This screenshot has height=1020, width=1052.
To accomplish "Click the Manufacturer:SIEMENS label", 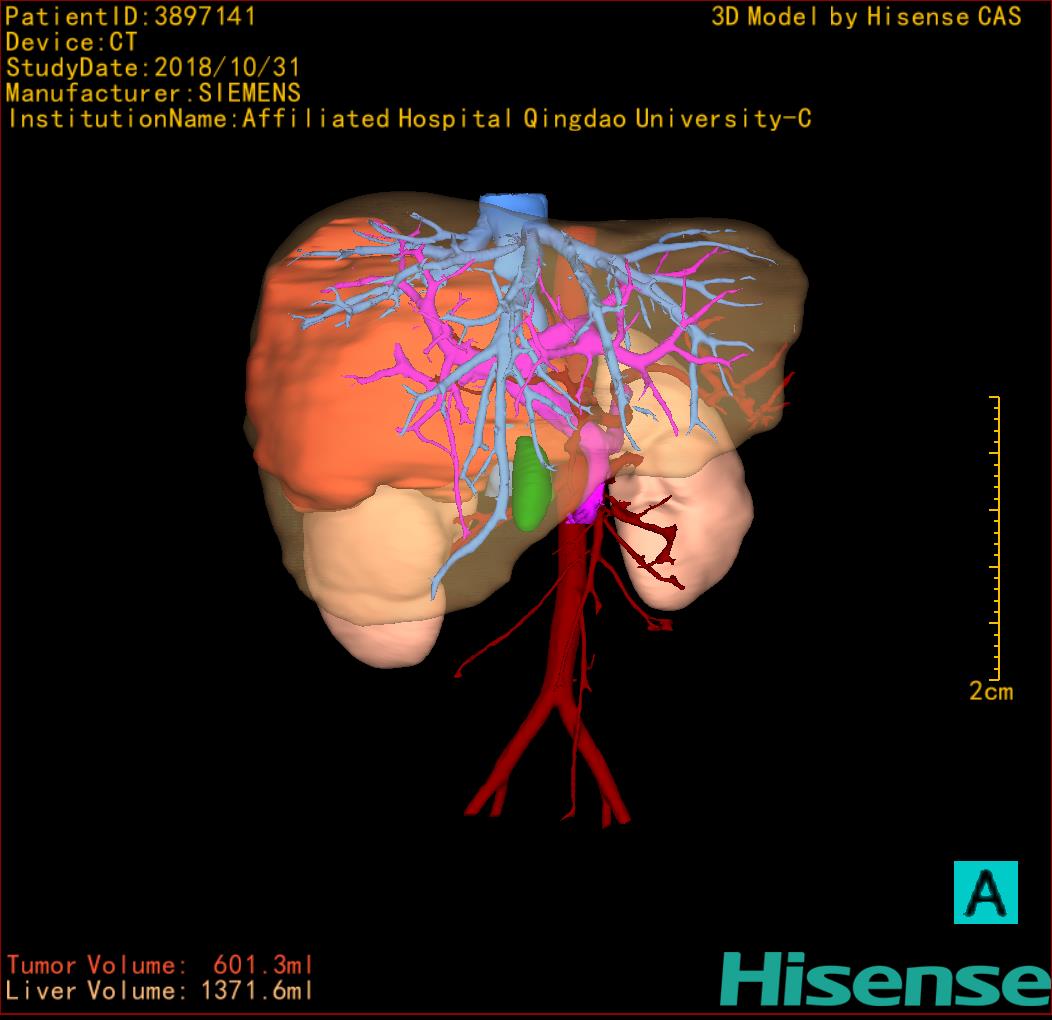I will click(x=152, y=94).
